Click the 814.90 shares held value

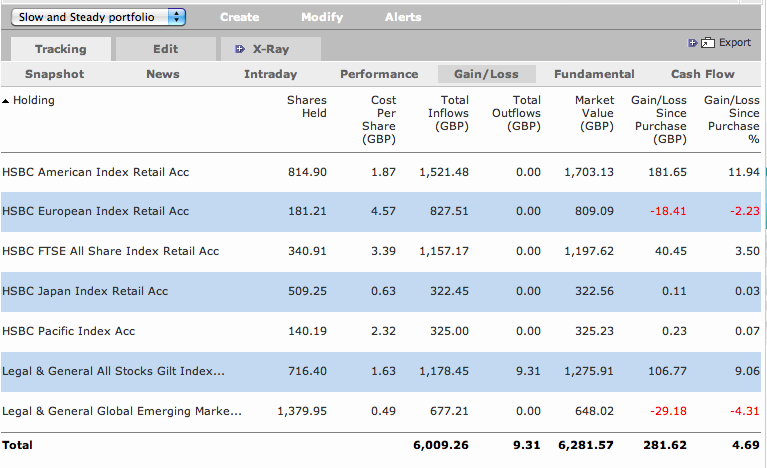[307, 172]
